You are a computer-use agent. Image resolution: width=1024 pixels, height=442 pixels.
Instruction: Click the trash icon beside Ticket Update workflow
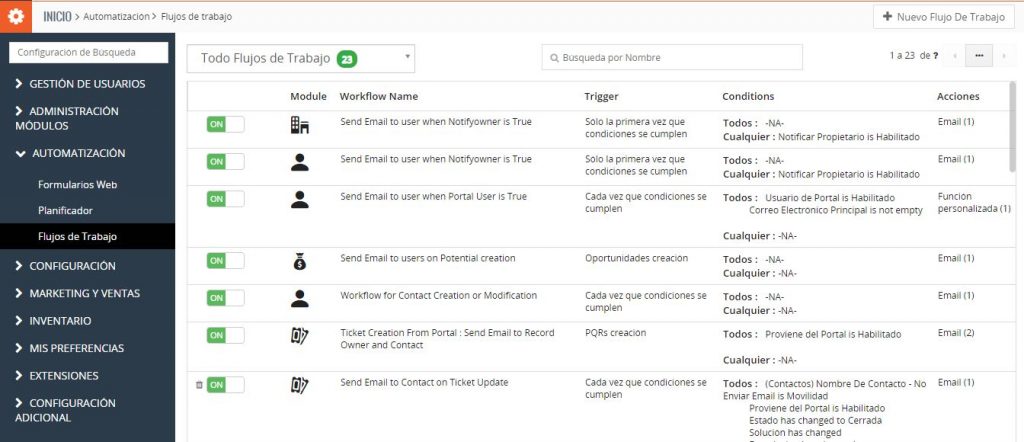coord(198,385)
